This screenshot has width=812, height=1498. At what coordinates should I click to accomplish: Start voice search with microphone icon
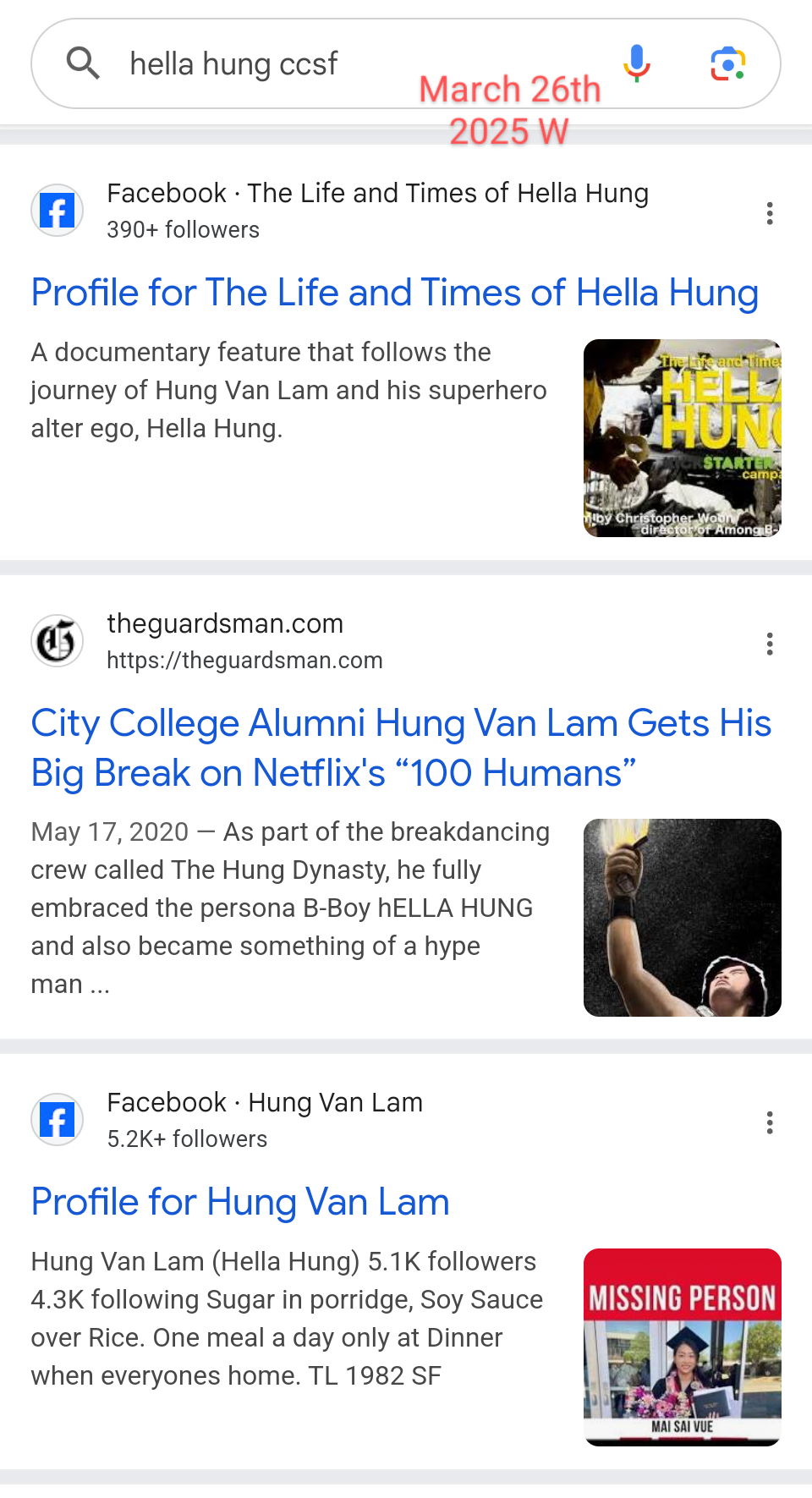tap(636, 63)
